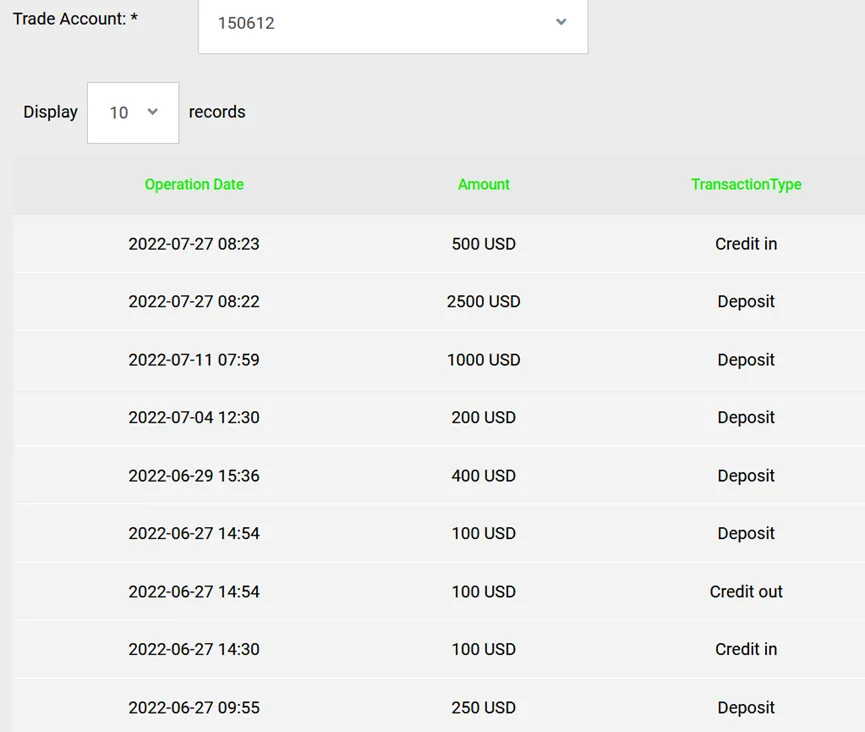Screen dimensions: 865x732
Task: Sort by Amount column header
Action: pyautogui.click(x=484, y=184)
